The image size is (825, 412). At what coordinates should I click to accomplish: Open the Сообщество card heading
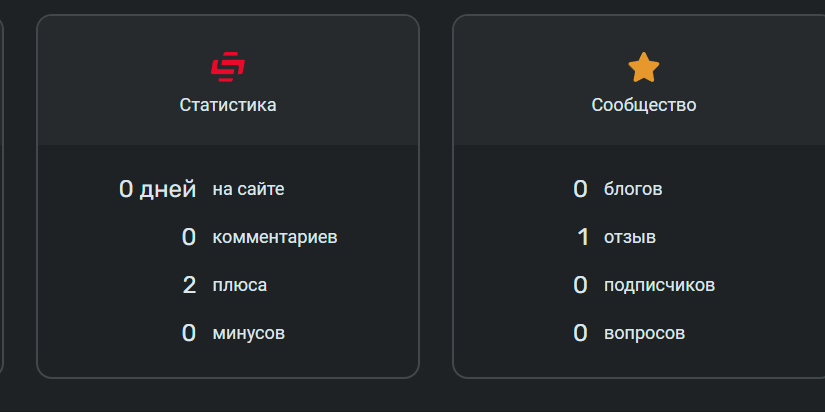point(643,105)
